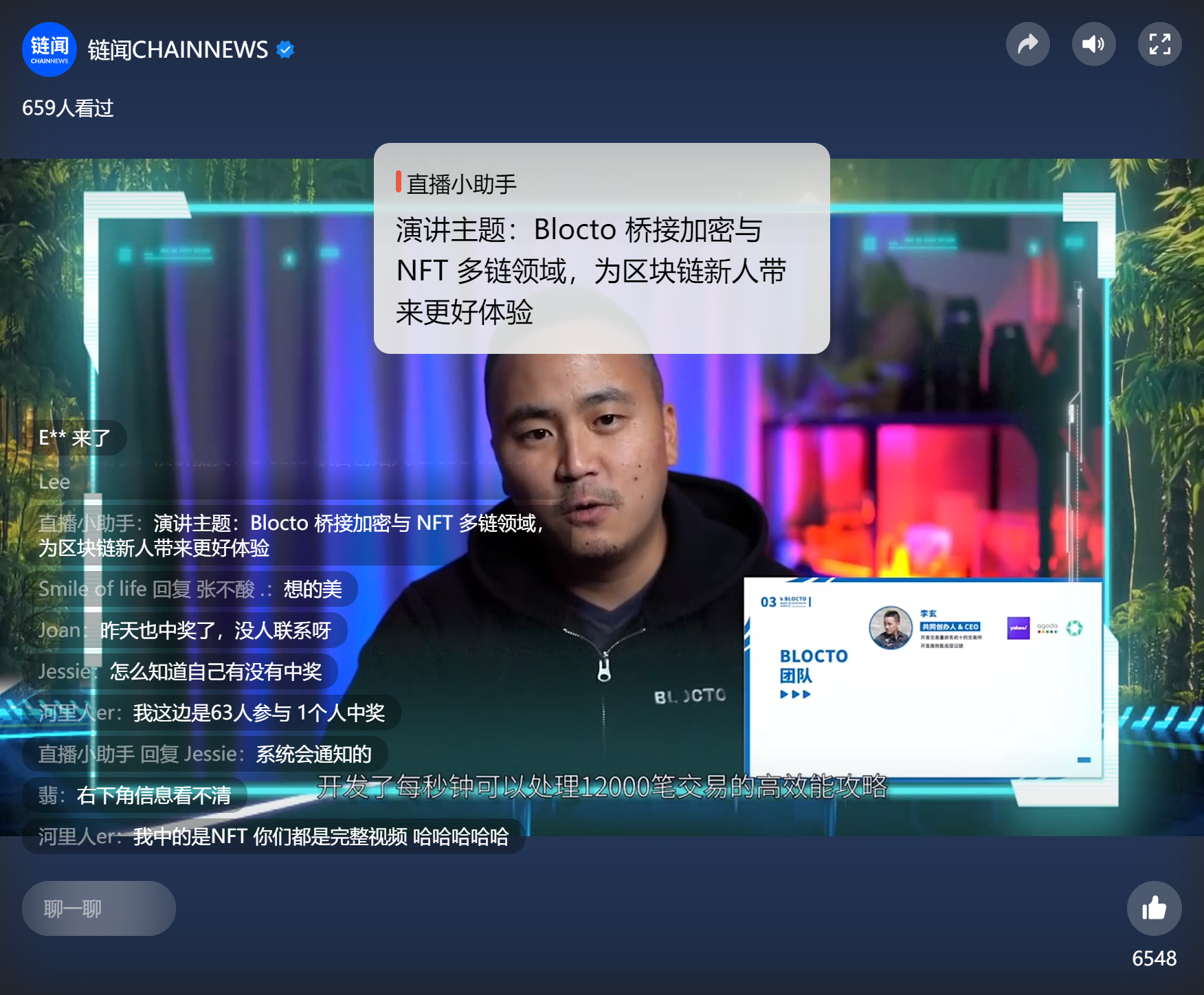The height and width of the screenshot is (995, 1204).
Task: Click 翡's message '右下角信息看不清'
Action: [135, 795]
